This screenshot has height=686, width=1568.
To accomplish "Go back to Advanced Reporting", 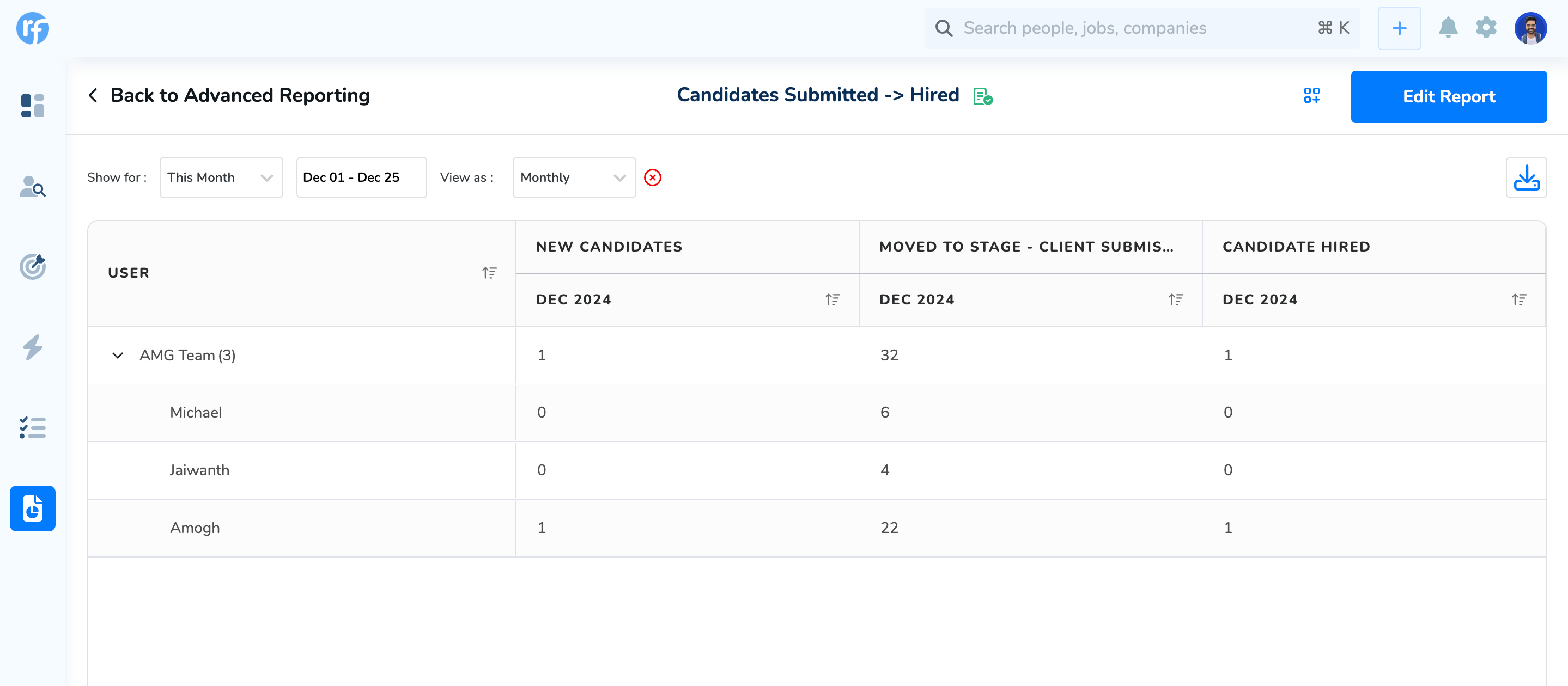I will pos(229,95).
